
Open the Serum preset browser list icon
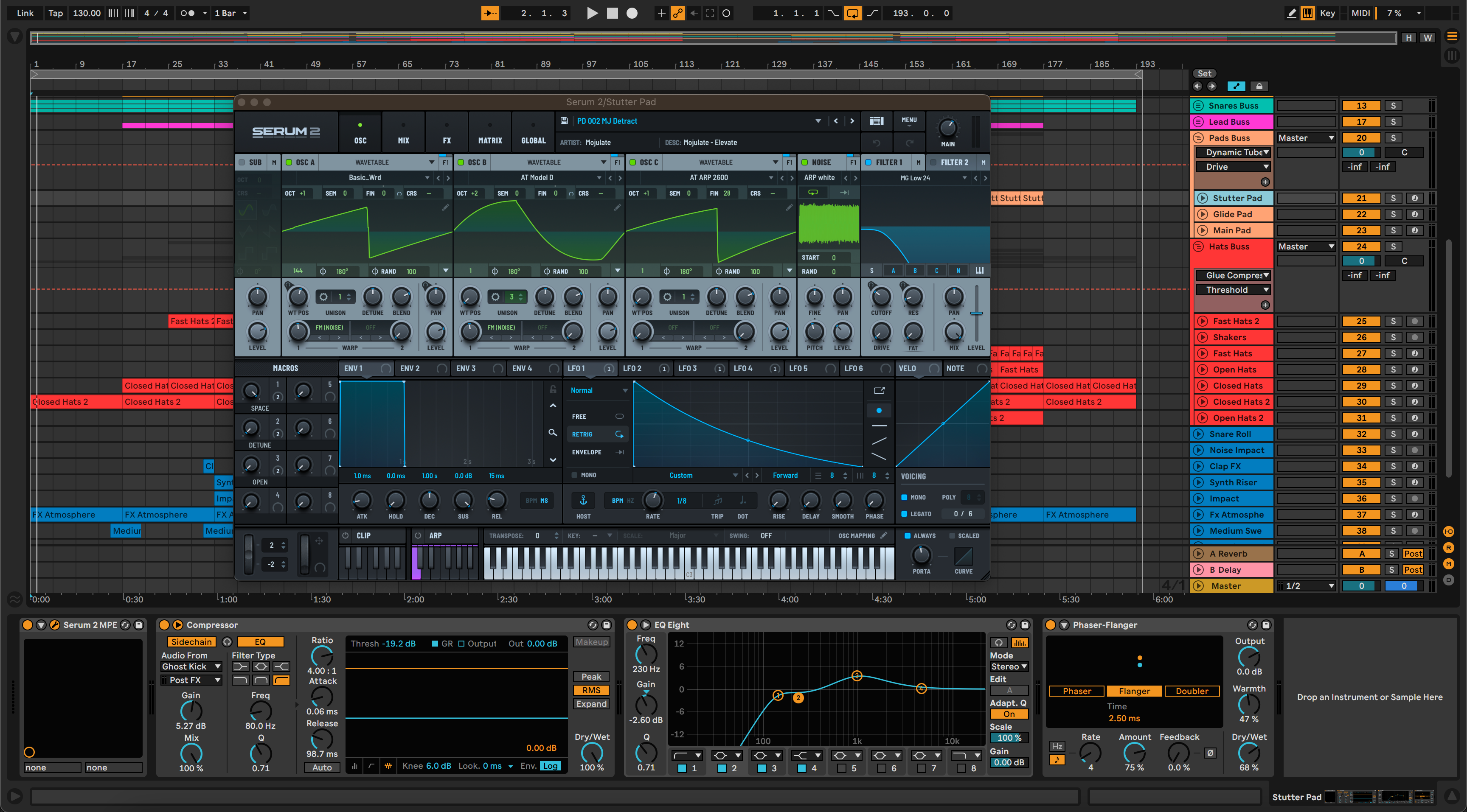click(x=877, y=120)
